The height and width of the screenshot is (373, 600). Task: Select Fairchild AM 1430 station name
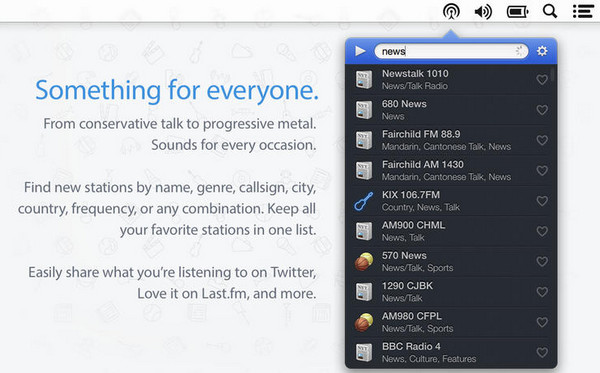(422, 164)
